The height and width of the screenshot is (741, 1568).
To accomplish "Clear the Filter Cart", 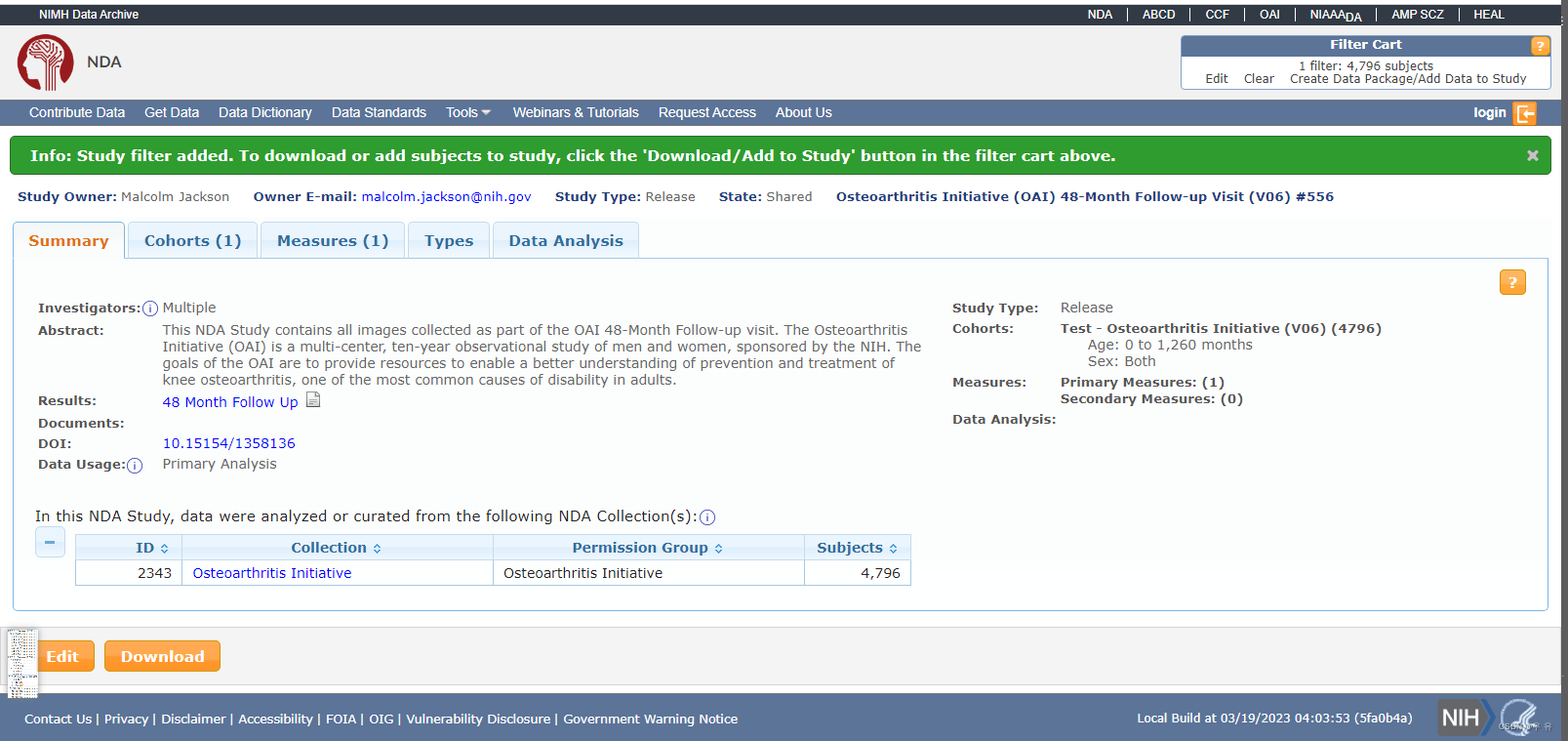I will coord(1259,79).
